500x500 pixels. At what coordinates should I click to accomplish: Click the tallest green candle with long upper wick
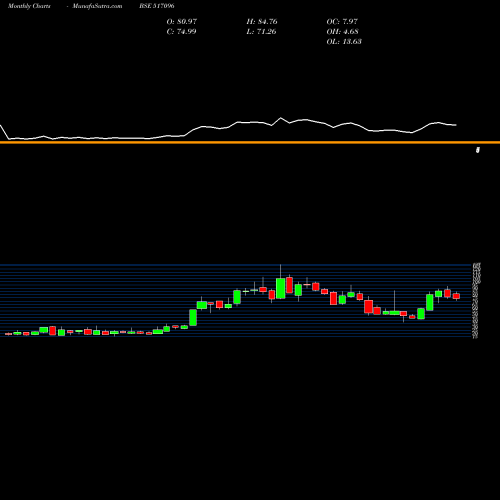click(x=281, y=288)
